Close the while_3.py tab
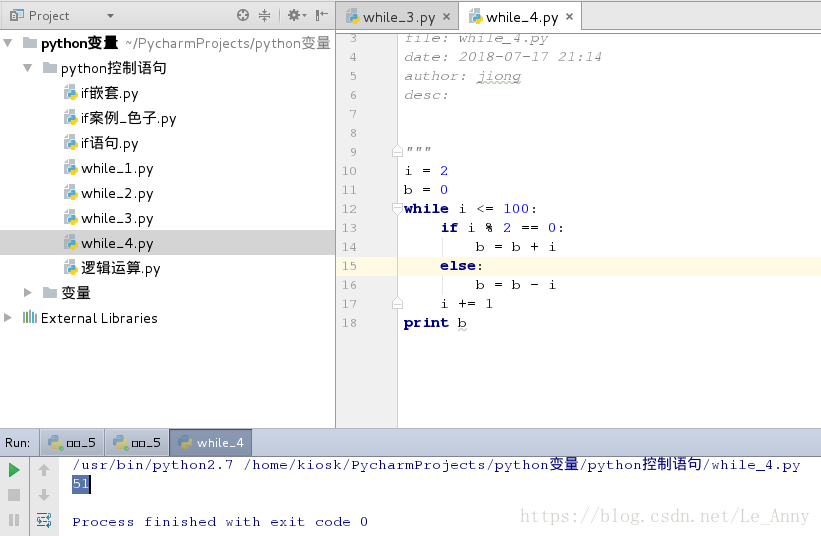The height and width of the screenshot is (536, 821). click(x=446, y=17)
